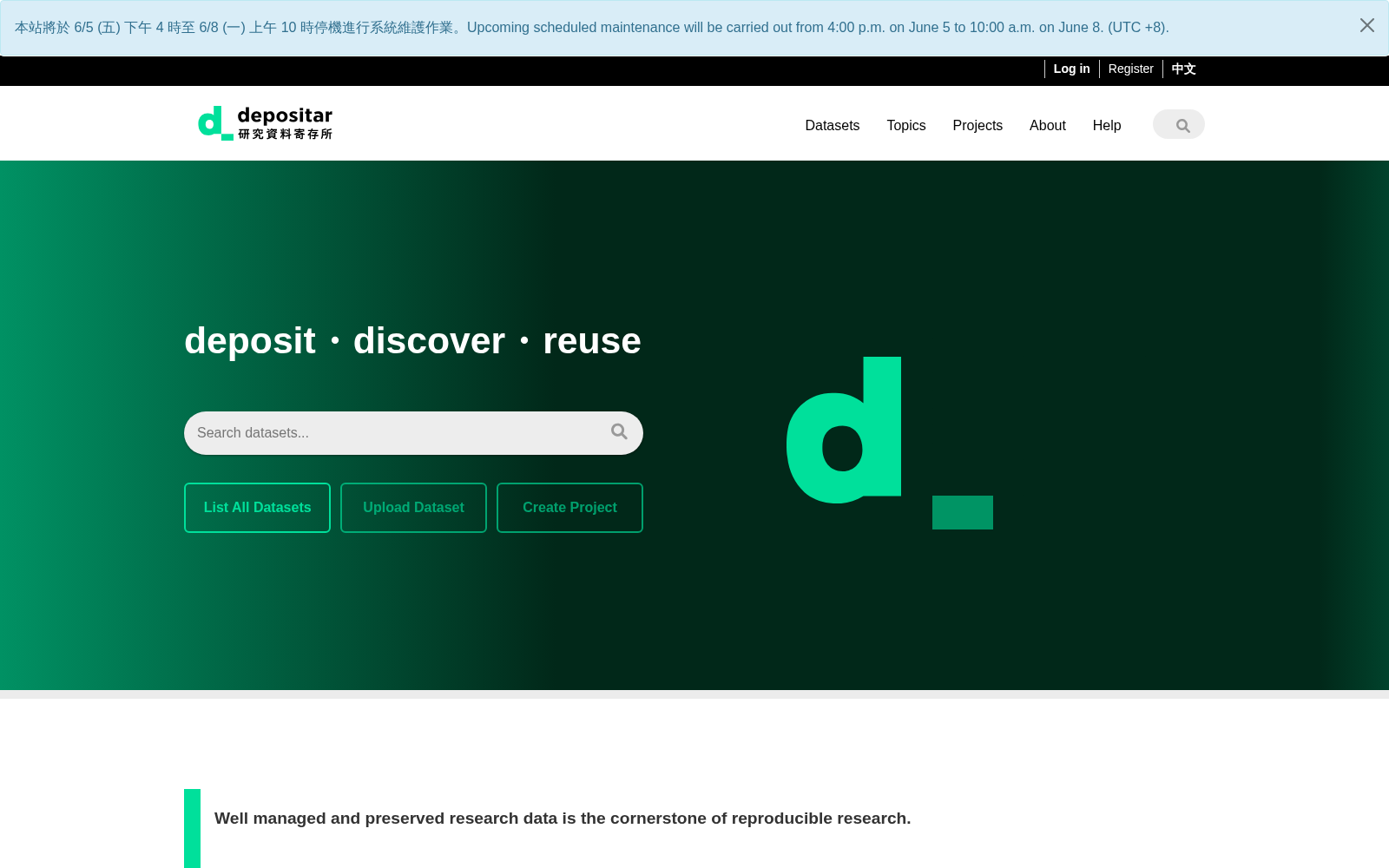Open the Help navigation link
The height and width of the screenshot is (868, 1389).
[1107, 125]
